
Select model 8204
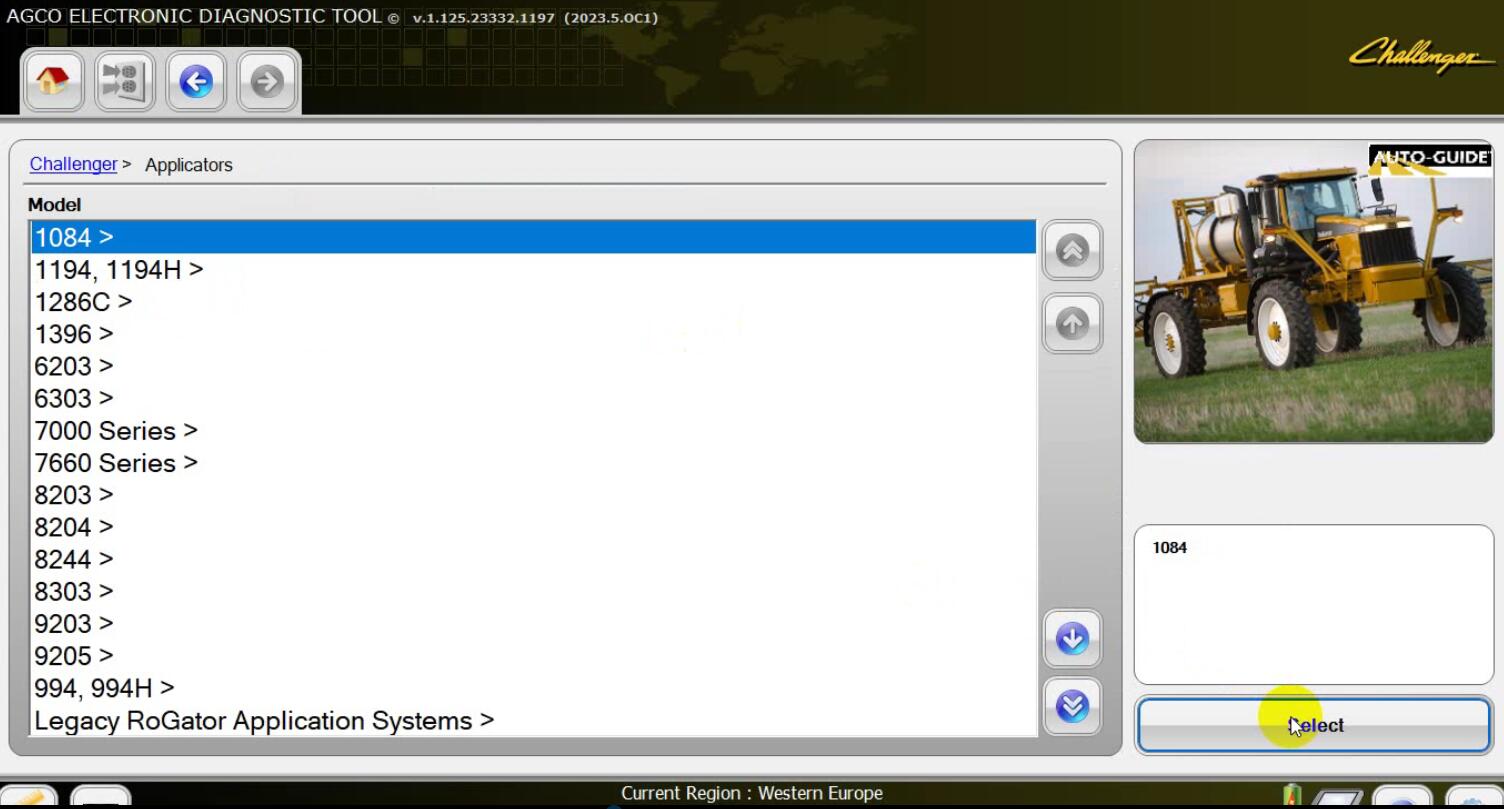[533, 527]
